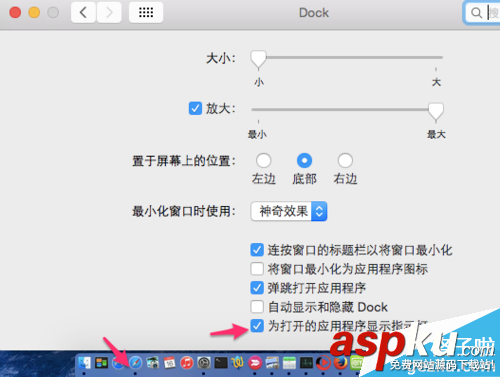Image resolution: width=500 pixels, height=377 pixels.
Task: Click the 置于屏幕上的位置 label
Action: point(184,161)
